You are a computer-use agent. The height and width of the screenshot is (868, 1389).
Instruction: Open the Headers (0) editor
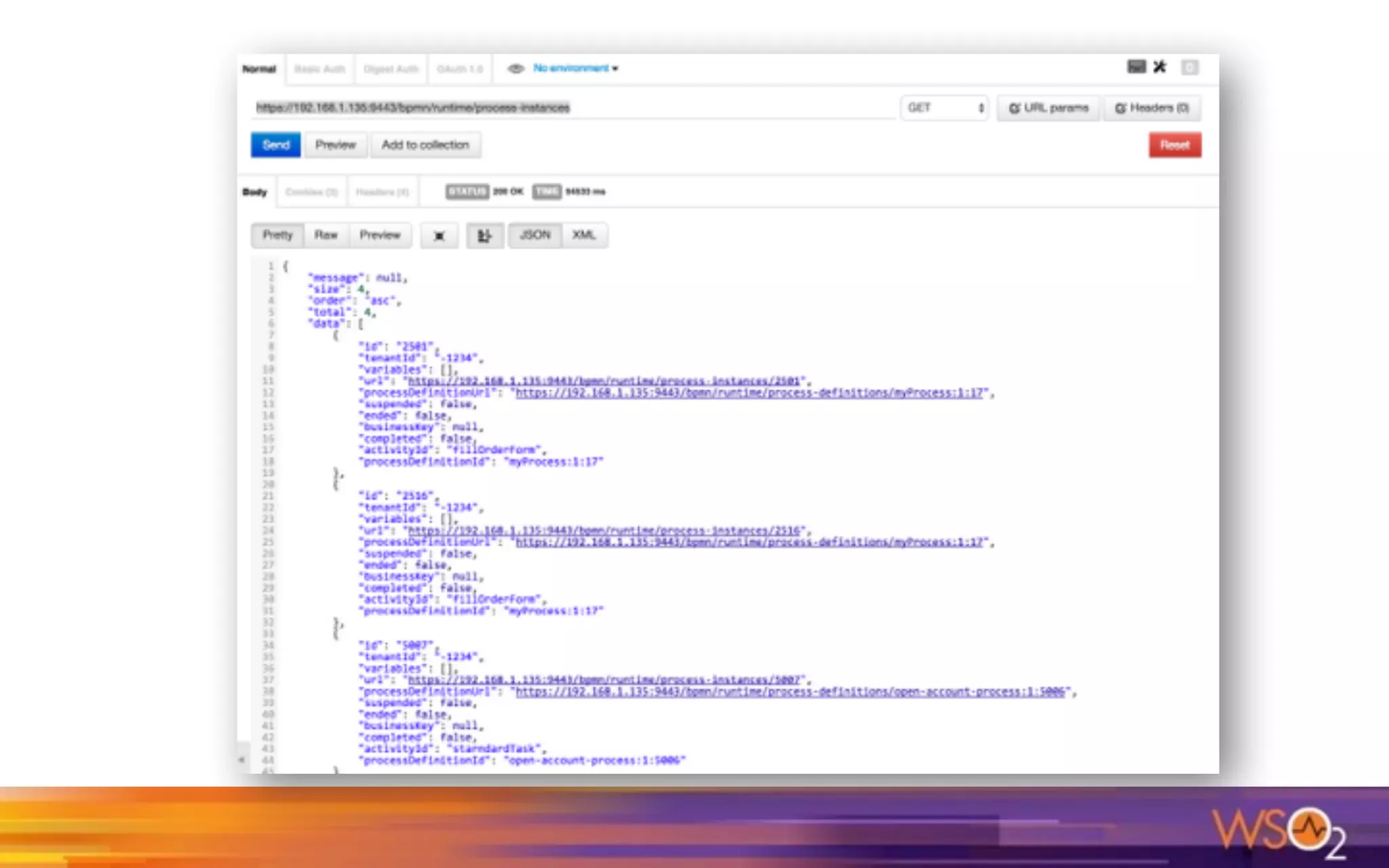[1152, 108]
